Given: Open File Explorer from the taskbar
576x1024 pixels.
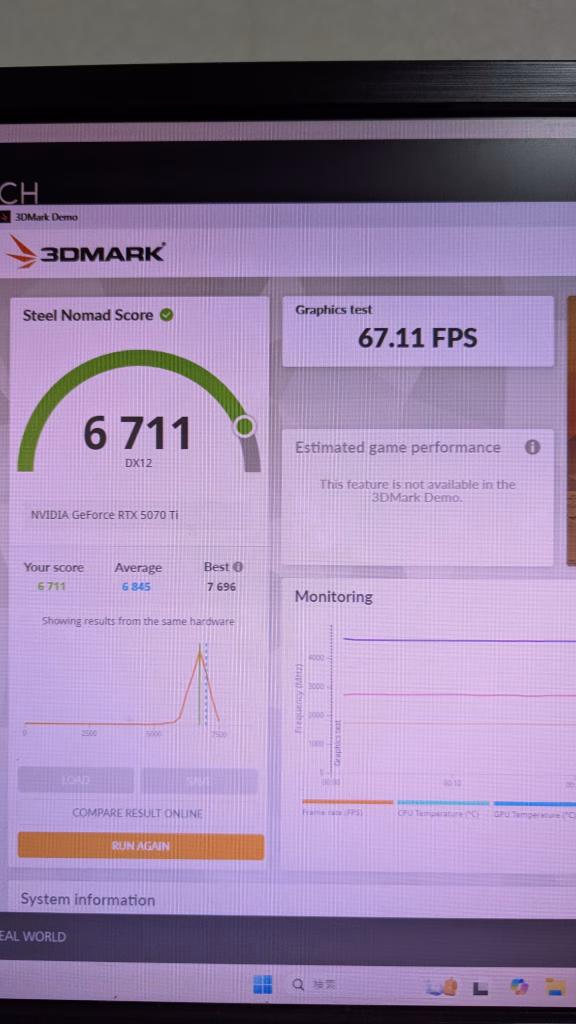Looking at the screenshot, I should (556, 987).
